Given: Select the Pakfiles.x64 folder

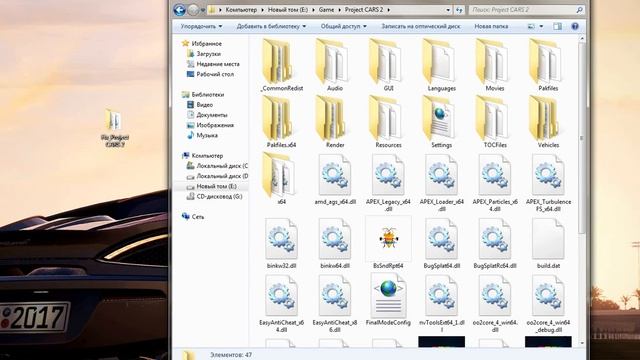Looking at the screenshot, I should 282,122.
